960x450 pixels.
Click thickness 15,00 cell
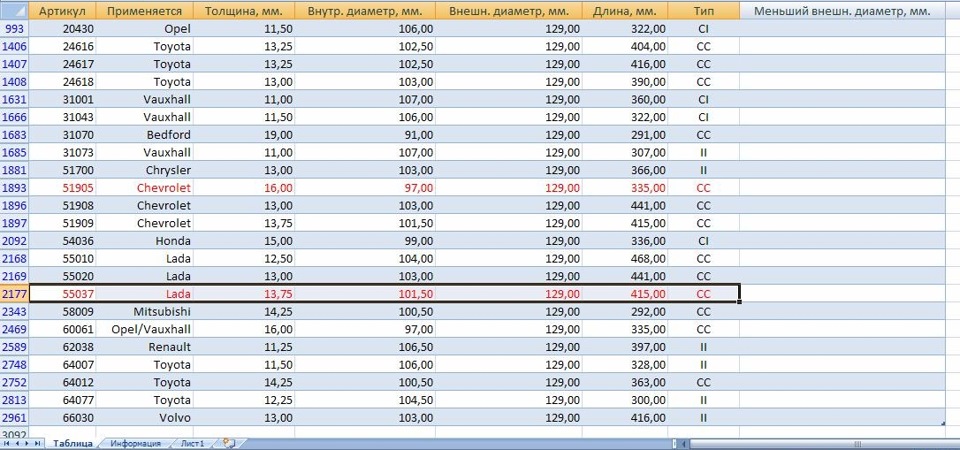pyautogui.click(x=244, y=241)
